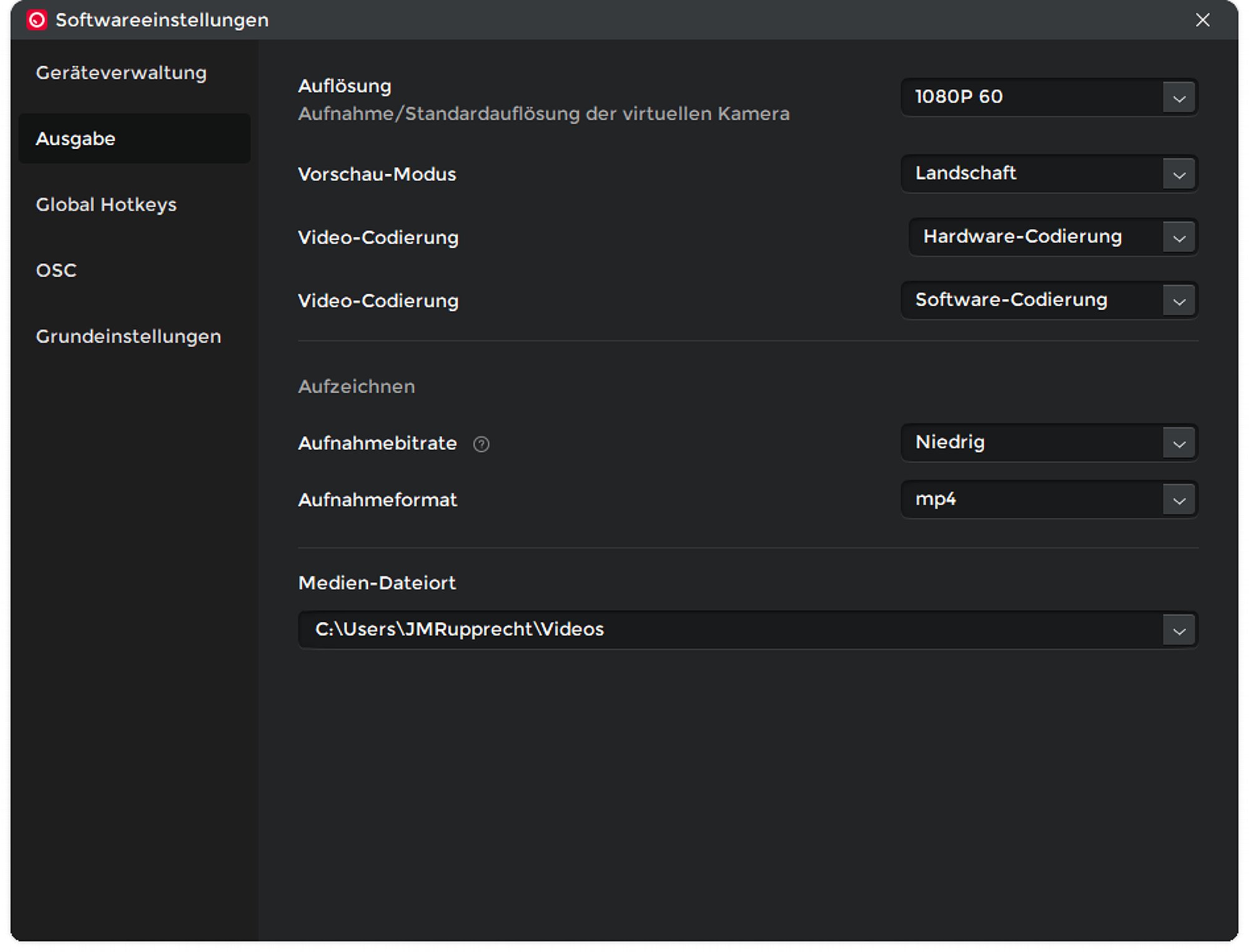Open the Software-Codierung dropdown arrow

[1178, 302]
